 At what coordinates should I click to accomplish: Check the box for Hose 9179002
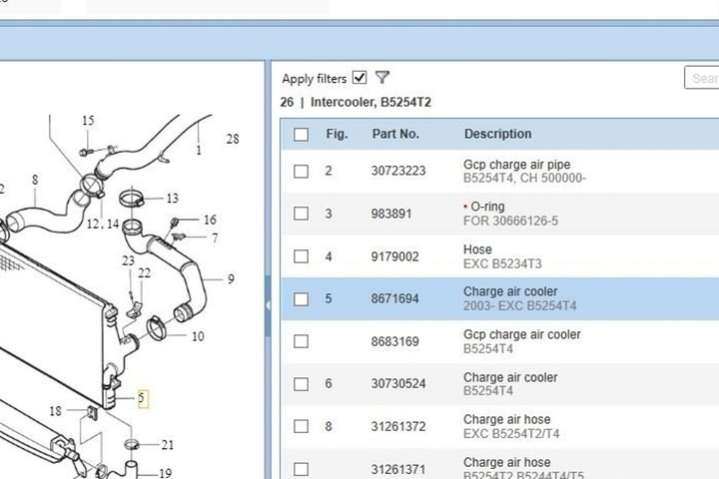click(301, 256)
